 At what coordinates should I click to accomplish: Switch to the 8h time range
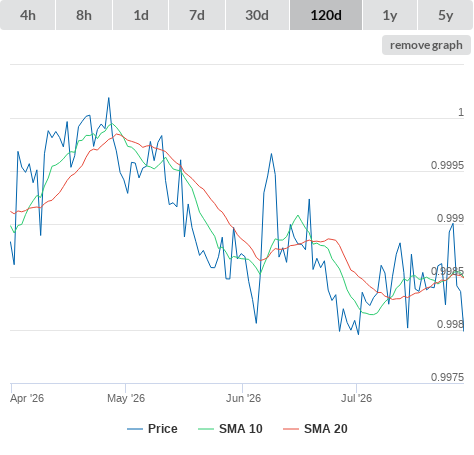pyautogui.click(x=84, y=15)
